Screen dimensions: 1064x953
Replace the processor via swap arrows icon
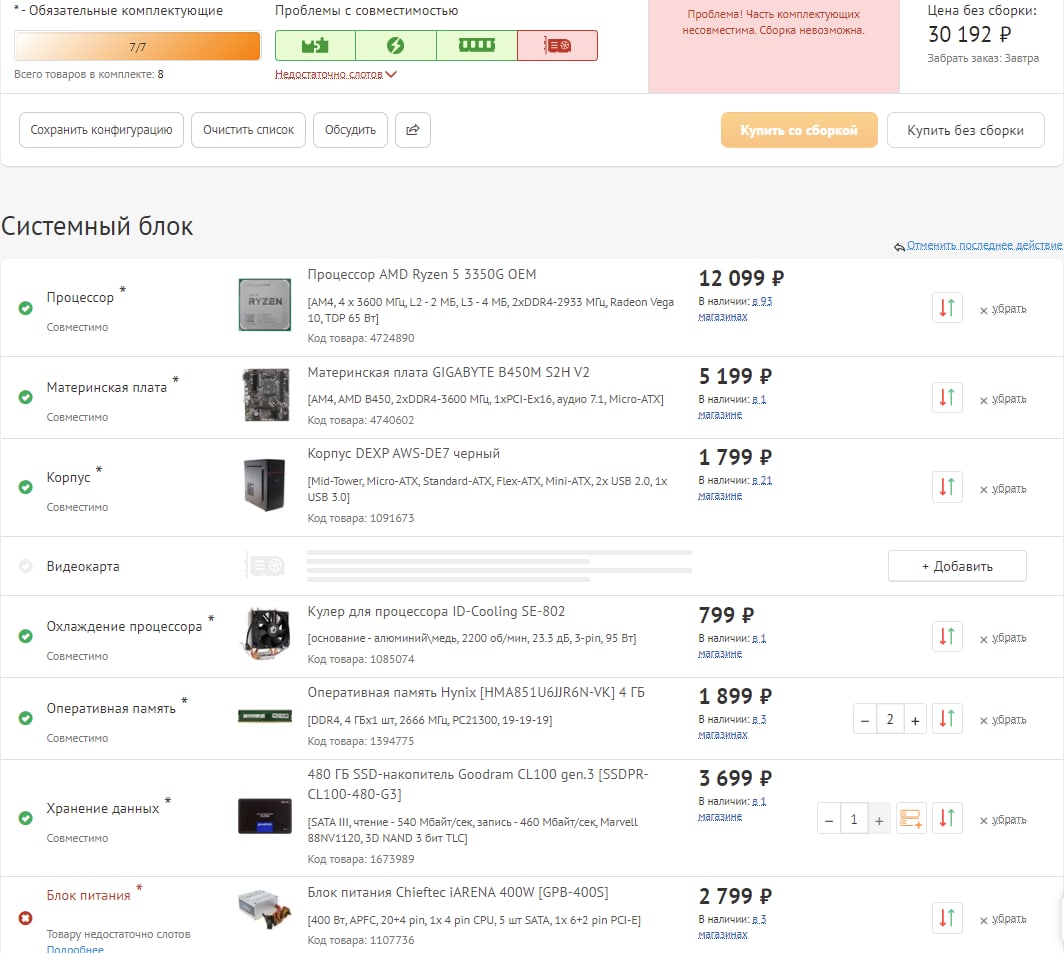point(947,308)
